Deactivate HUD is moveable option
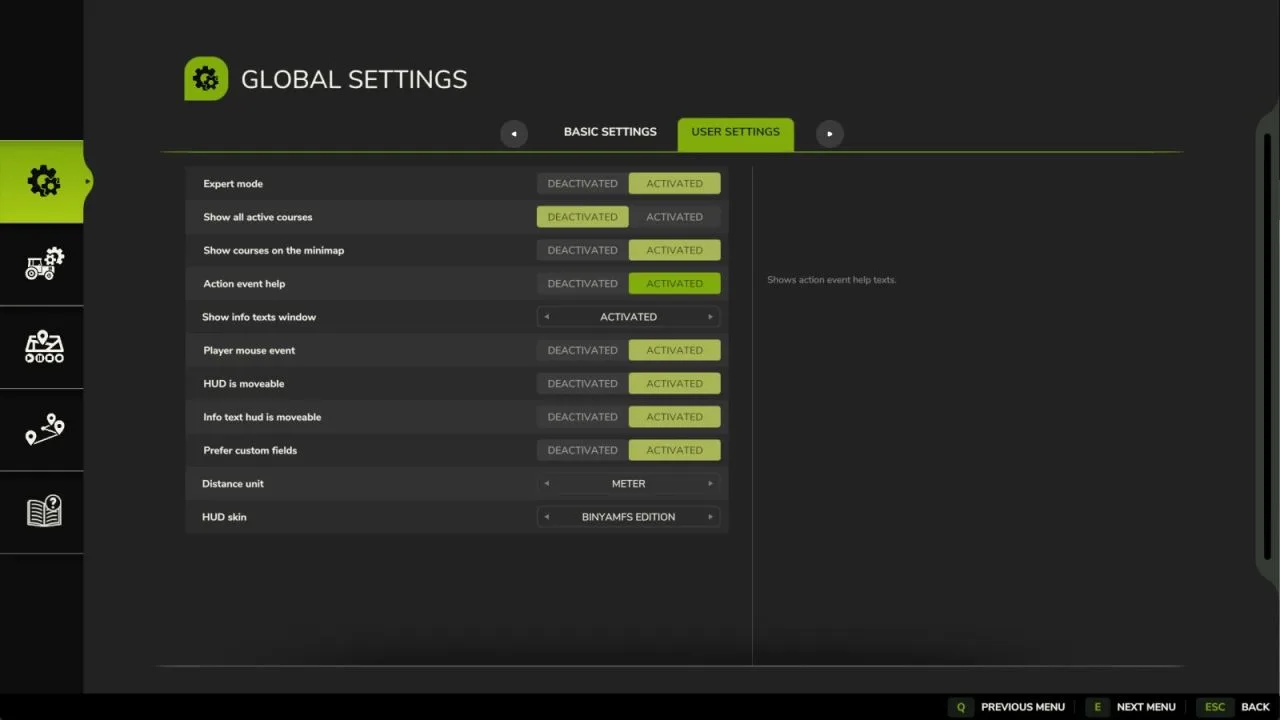1280x720 pixels. click(583, 383)
